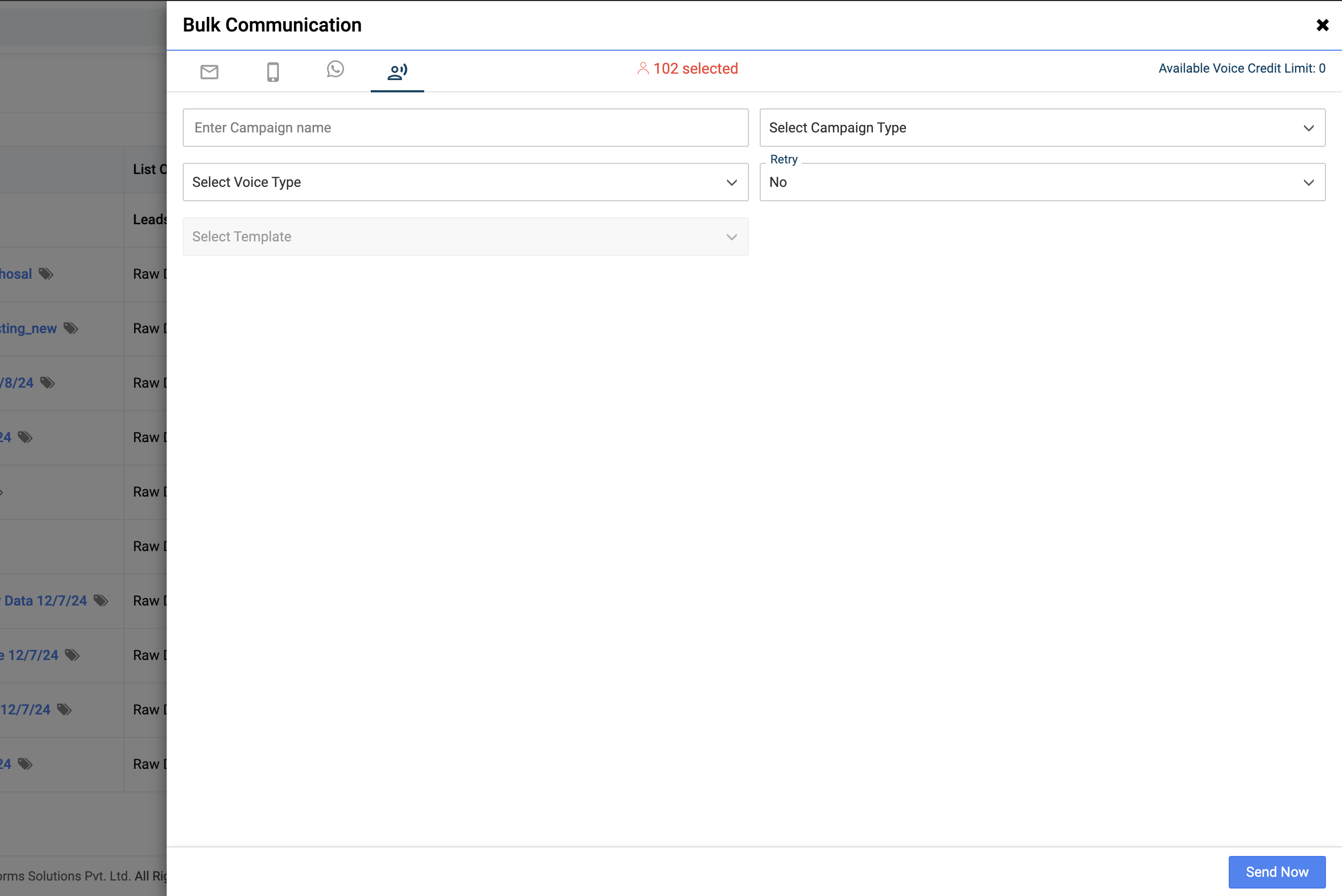
Task: Open the WhatsApp communication tab
Action: click(x=335, y=69)
